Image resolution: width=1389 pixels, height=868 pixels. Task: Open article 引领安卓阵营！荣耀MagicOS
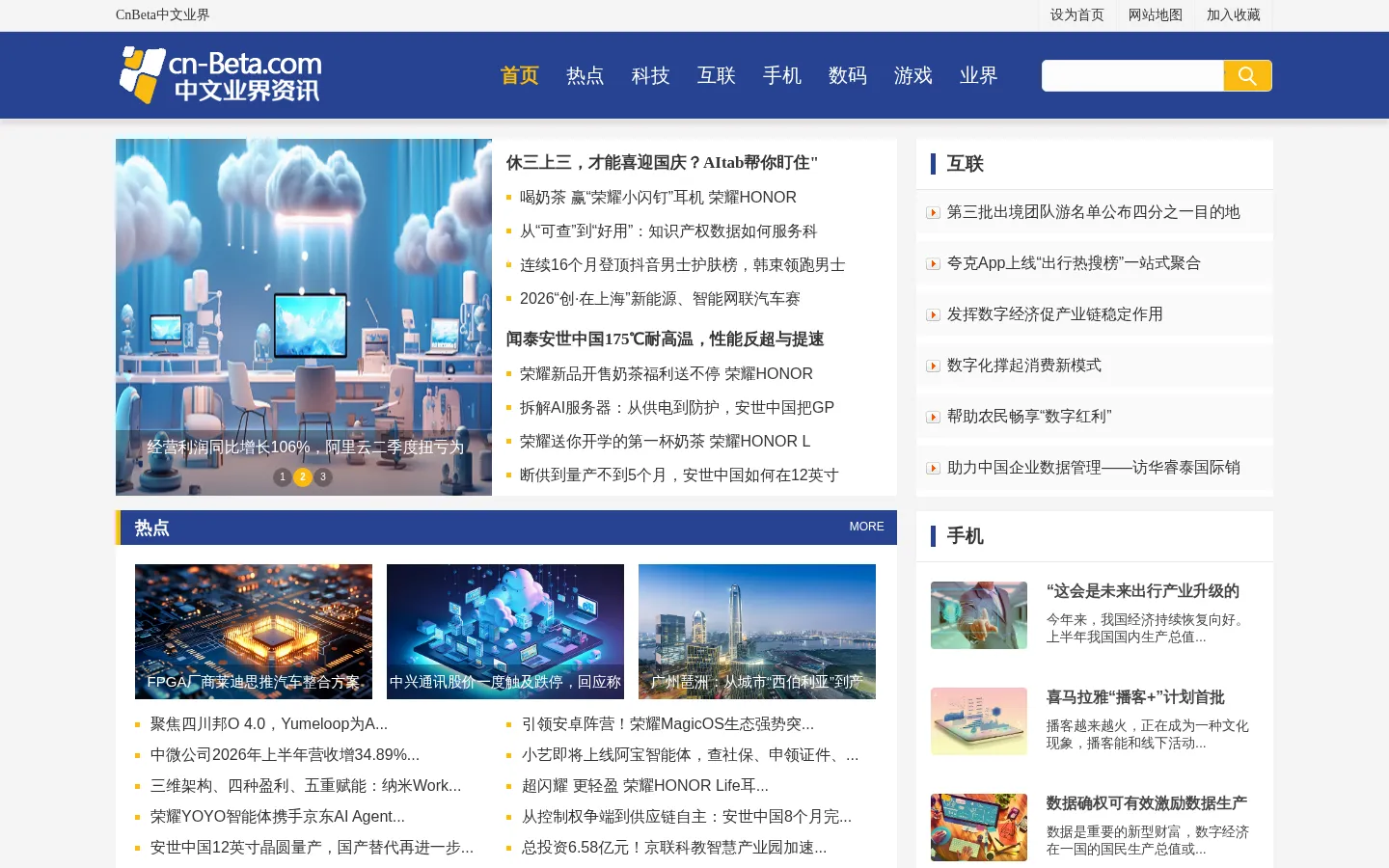click(667, 724)
